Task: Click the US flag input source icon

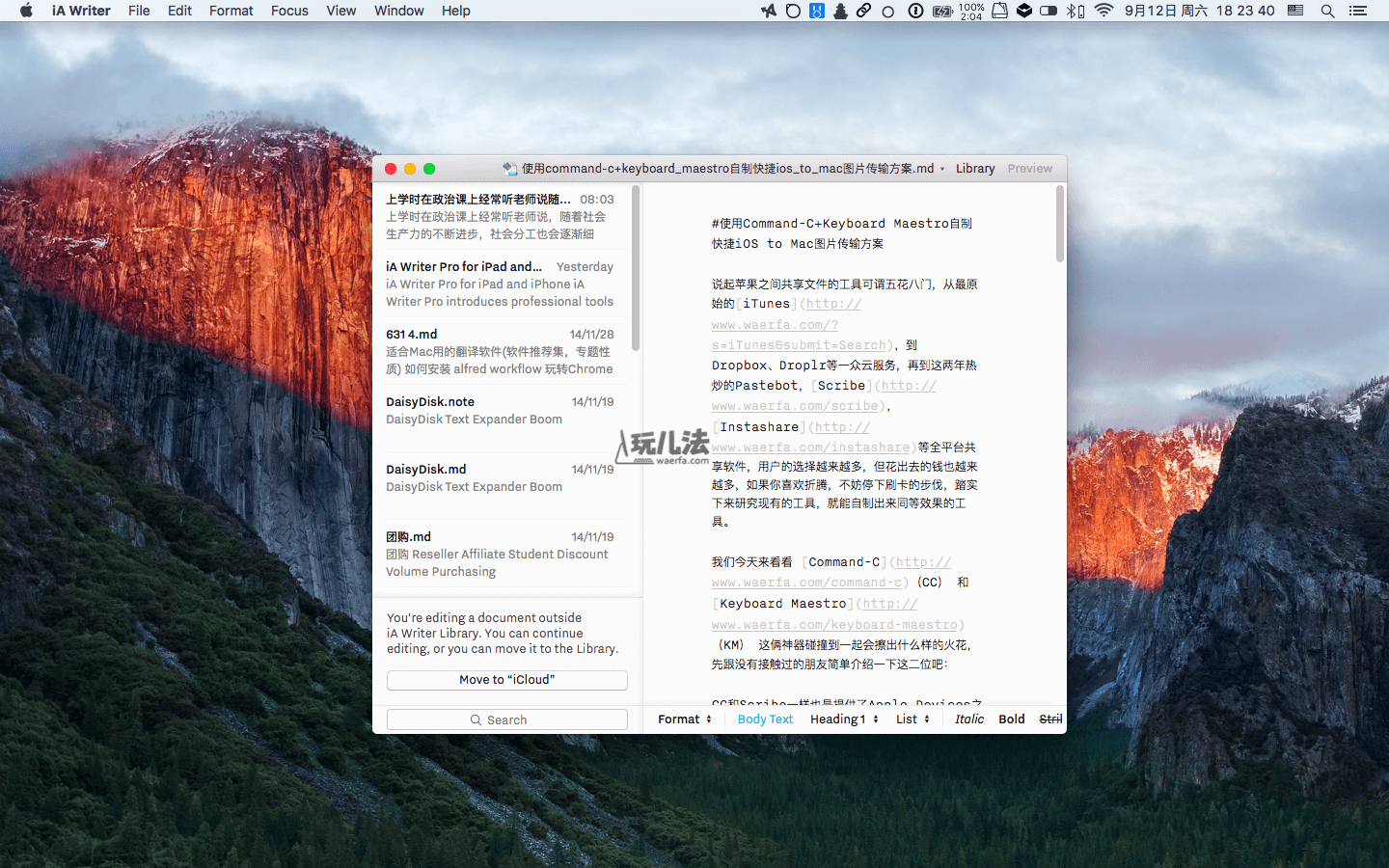Action: (x=1296, y=11)
